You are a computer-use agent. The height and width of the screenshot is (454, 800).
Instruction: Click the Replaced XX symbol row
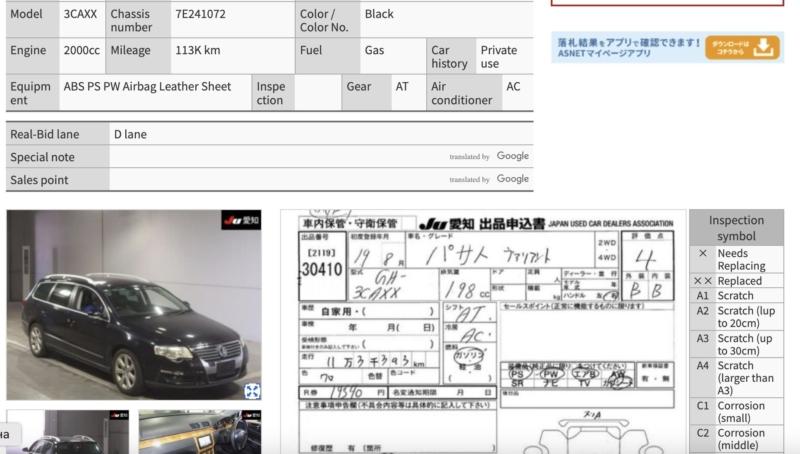(736, 281)
